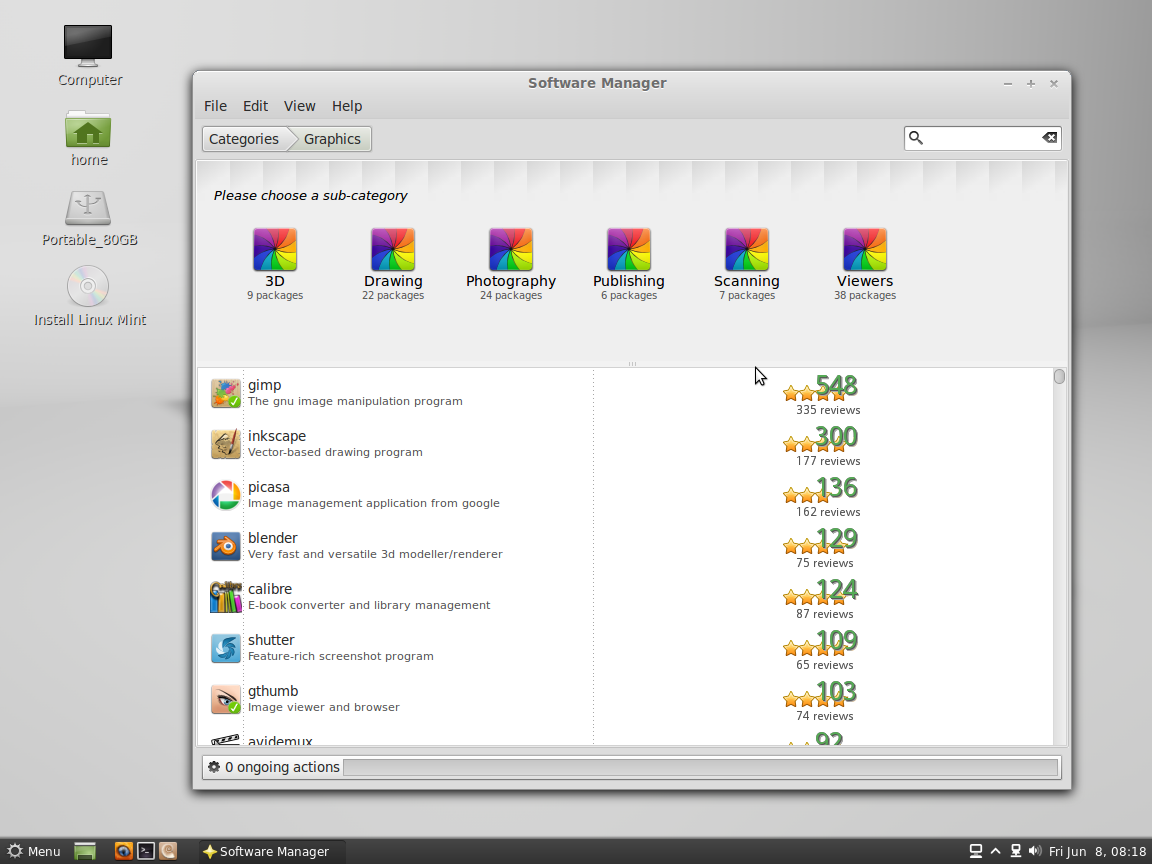Open the shell-shaped file manager panel icon

click(x=168, y=851)
